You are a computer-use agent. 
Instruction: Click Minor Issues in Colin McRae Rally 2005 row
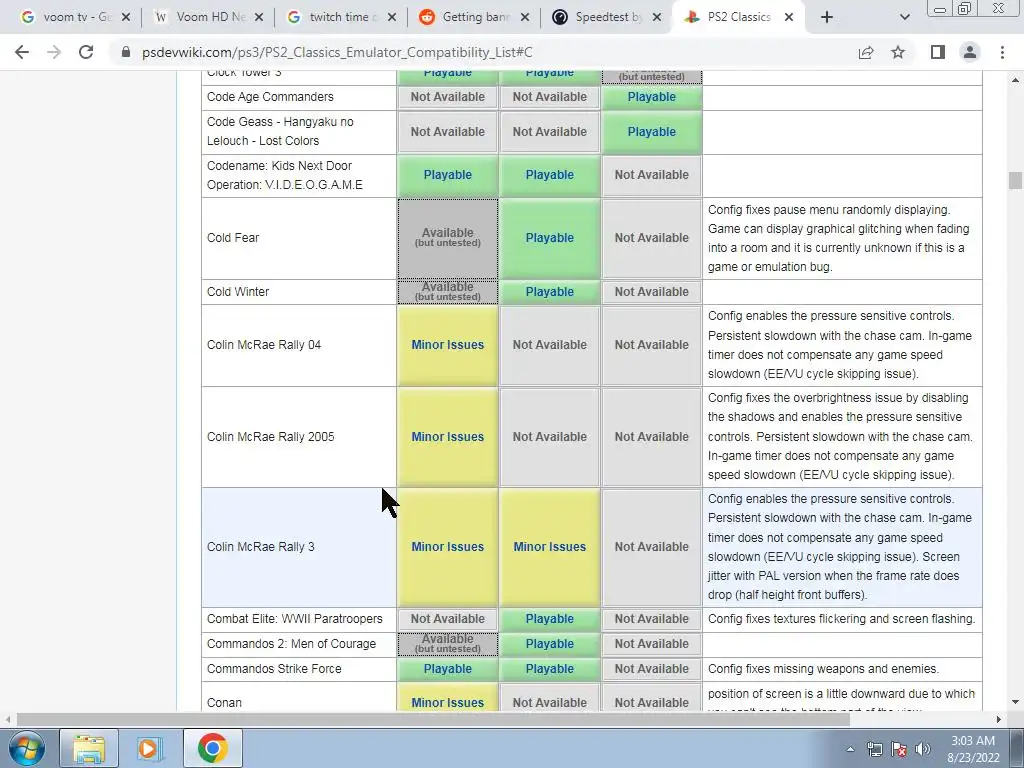point(447,437)
